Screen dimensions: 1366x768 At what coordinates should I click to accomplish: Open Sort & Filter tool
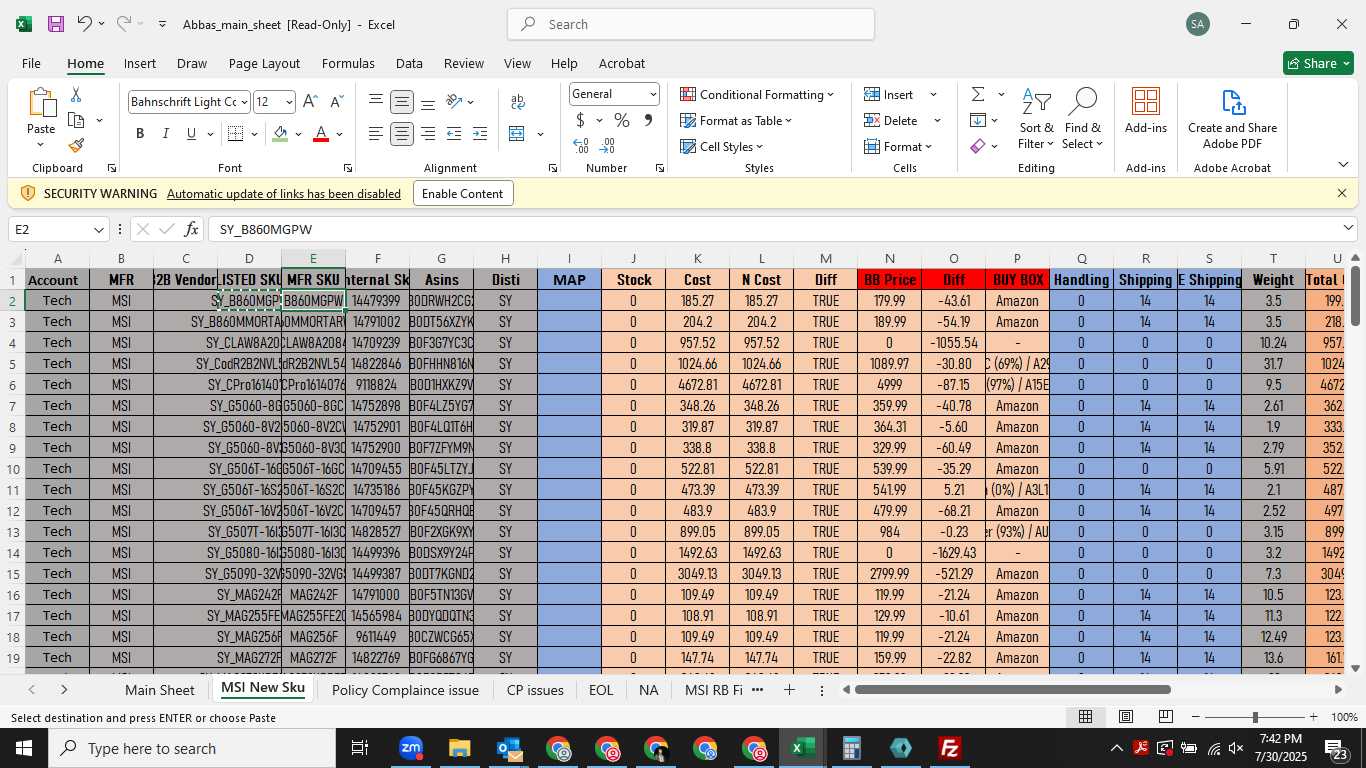pos(1036,119)
